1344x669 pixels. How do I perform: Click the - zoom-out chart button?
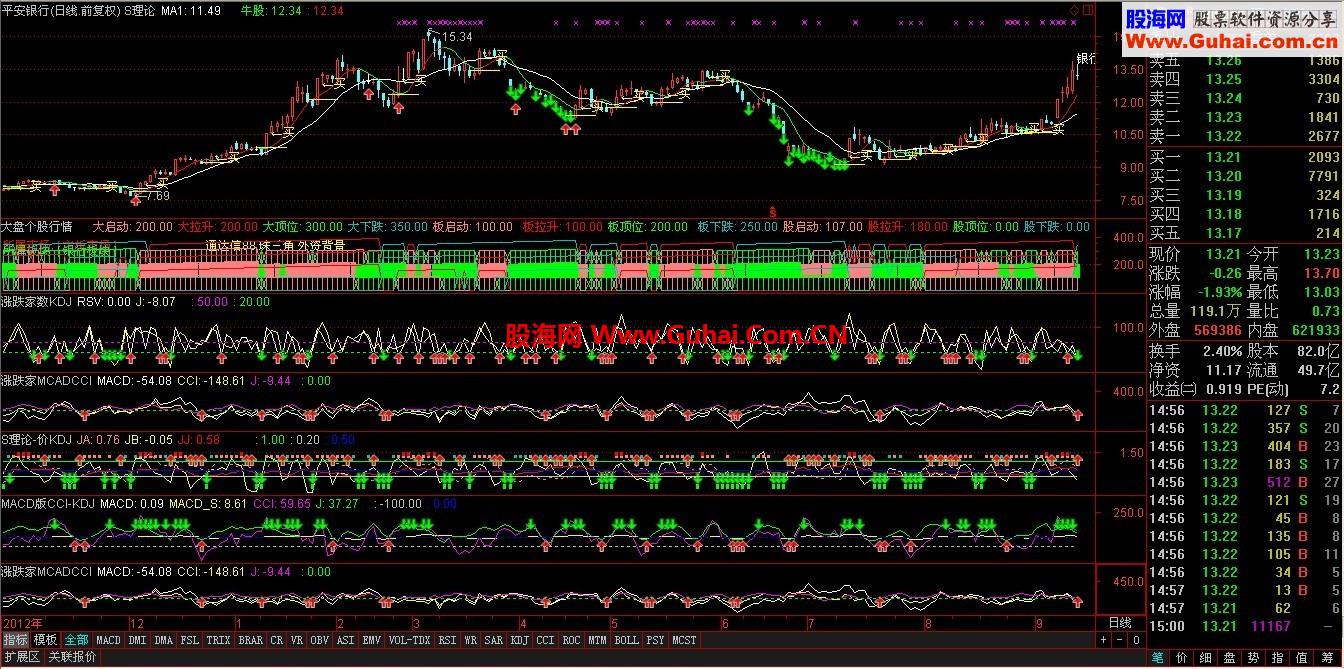1120,640
